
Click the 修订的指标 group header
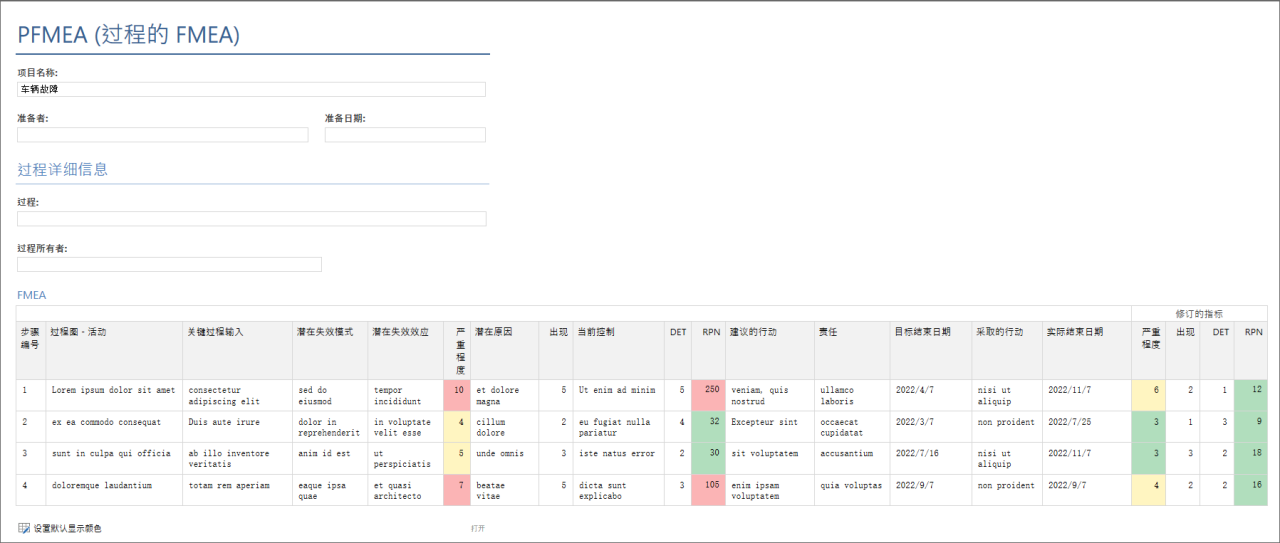click(x=1198, y=313)
